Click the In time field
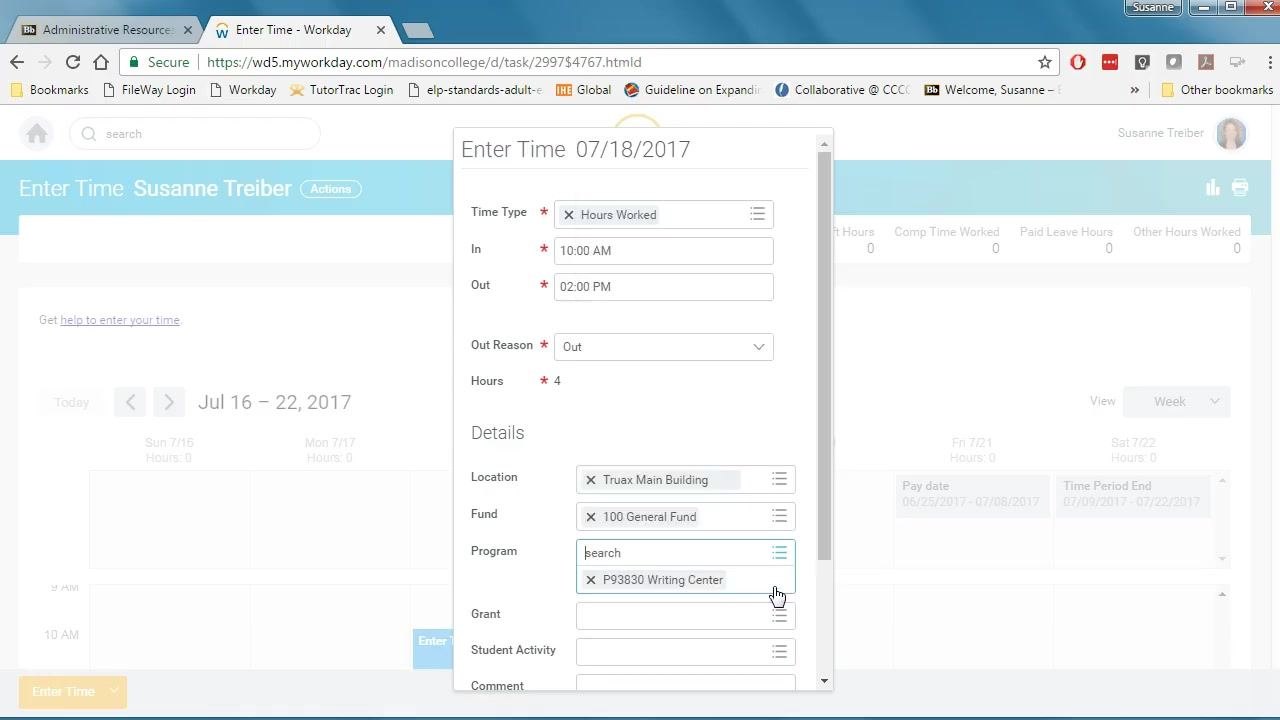Image resolution: width=1280 pixels, height=720 pixels. (664, 251)
